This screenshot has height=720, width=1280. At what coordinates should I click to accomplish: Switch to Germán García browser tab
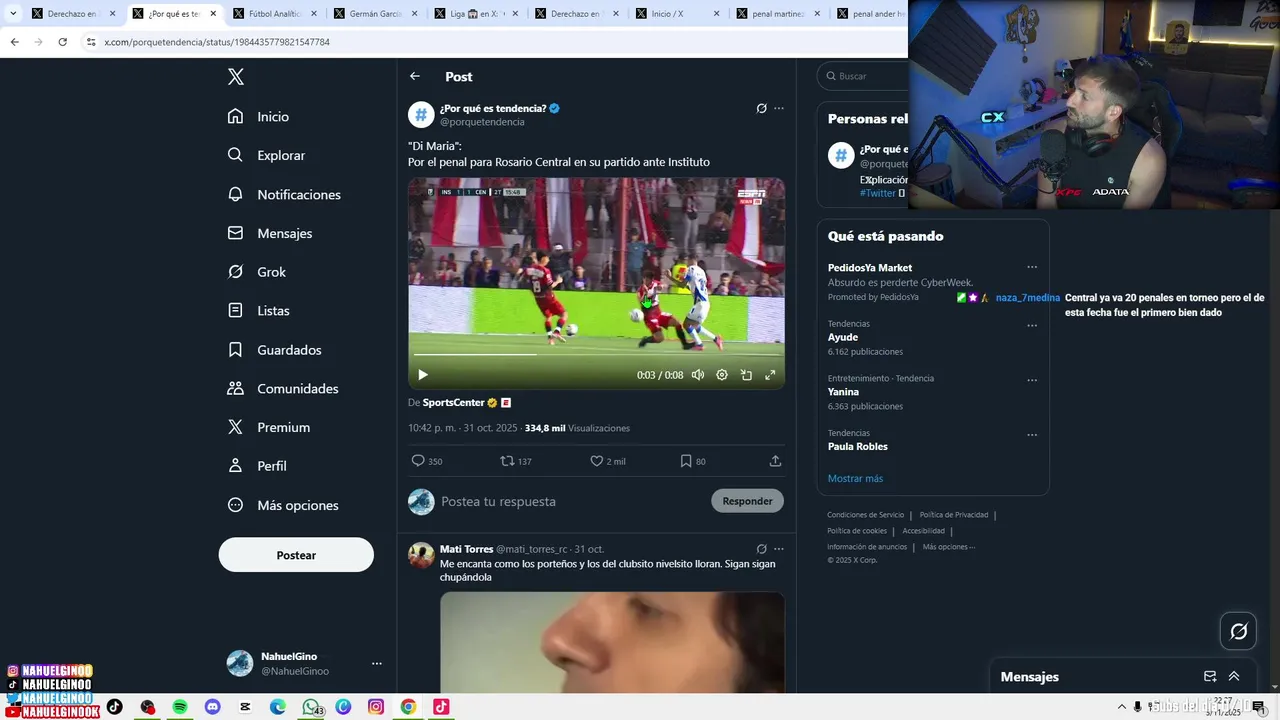tap(374, 14)
